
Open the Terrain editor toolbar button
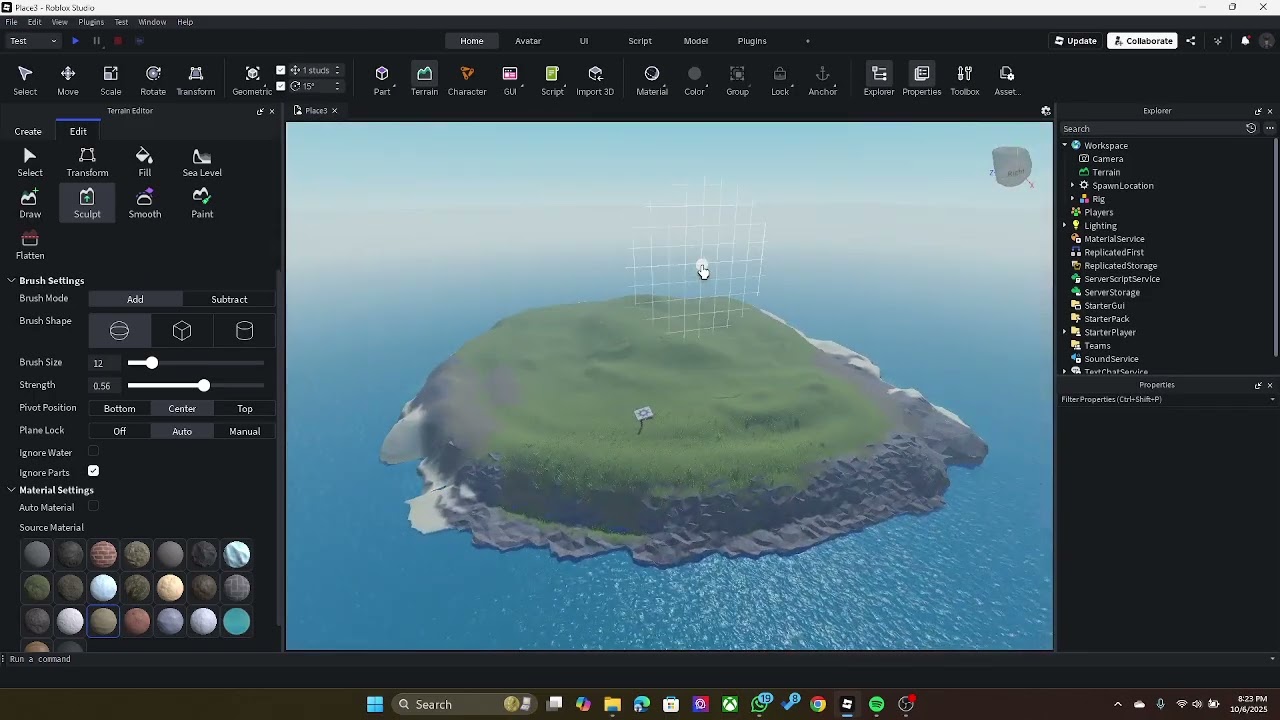(424, 80)
